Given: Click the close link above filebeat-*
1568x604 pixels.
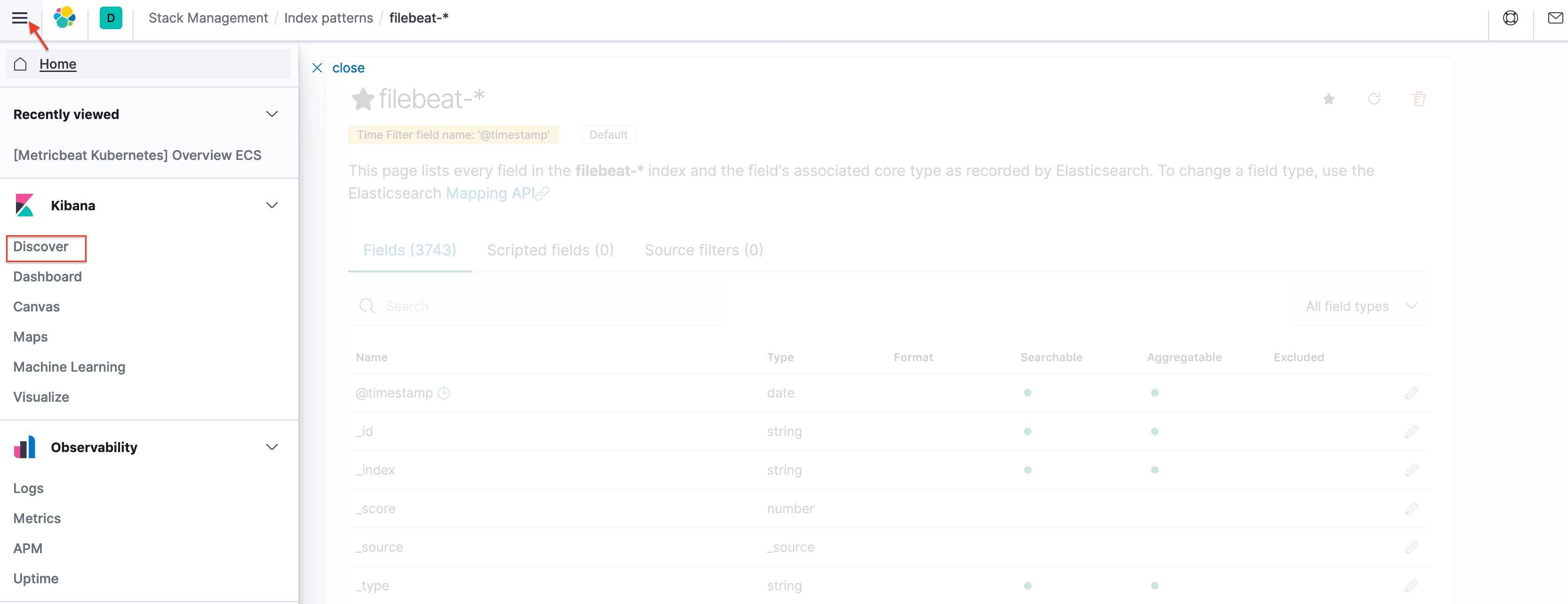Looking at the screenshot, I should (x=348, y=68).
